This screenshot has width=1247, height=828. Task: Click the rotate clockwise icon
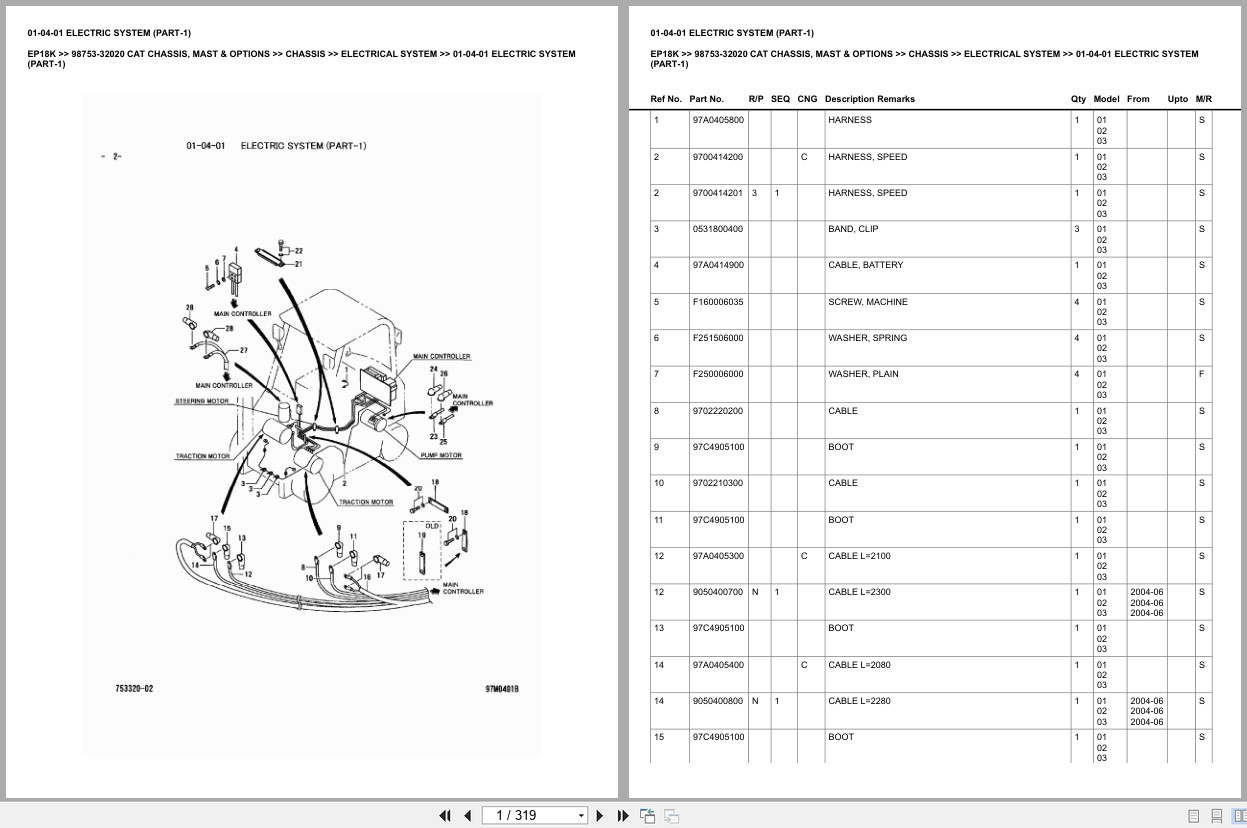671,815
